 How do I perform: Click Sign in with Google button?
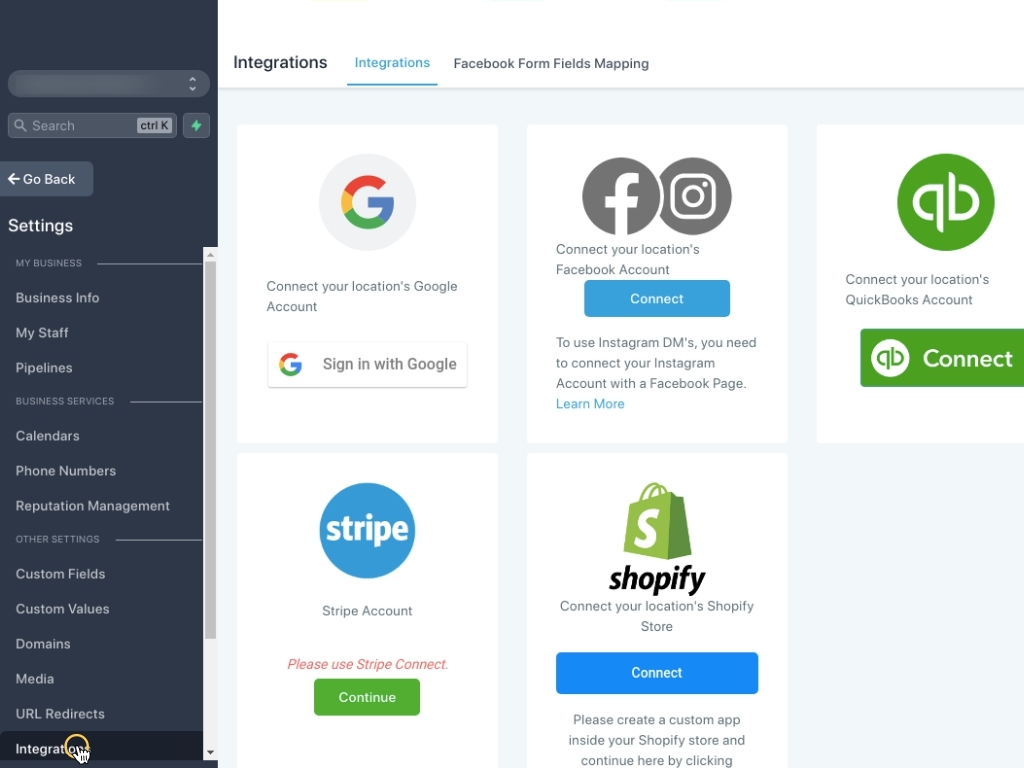click(x=367, y=364)
